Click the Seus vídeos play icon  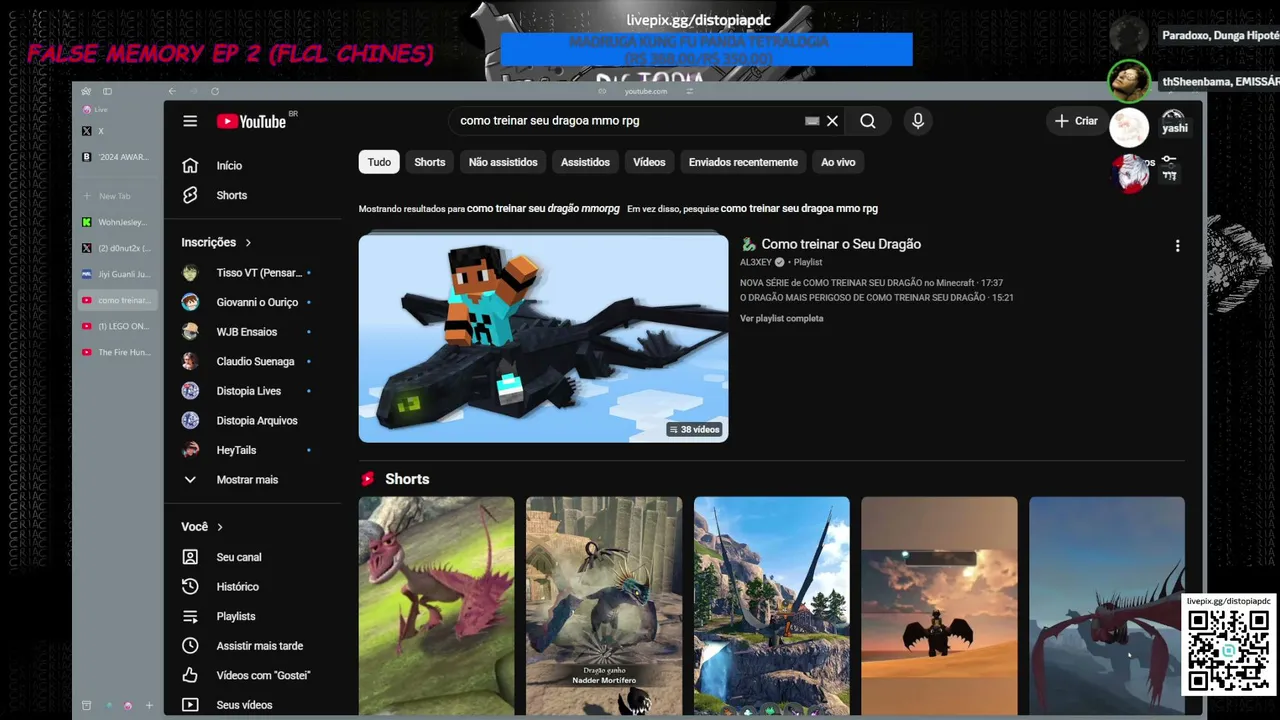(190, 705)
